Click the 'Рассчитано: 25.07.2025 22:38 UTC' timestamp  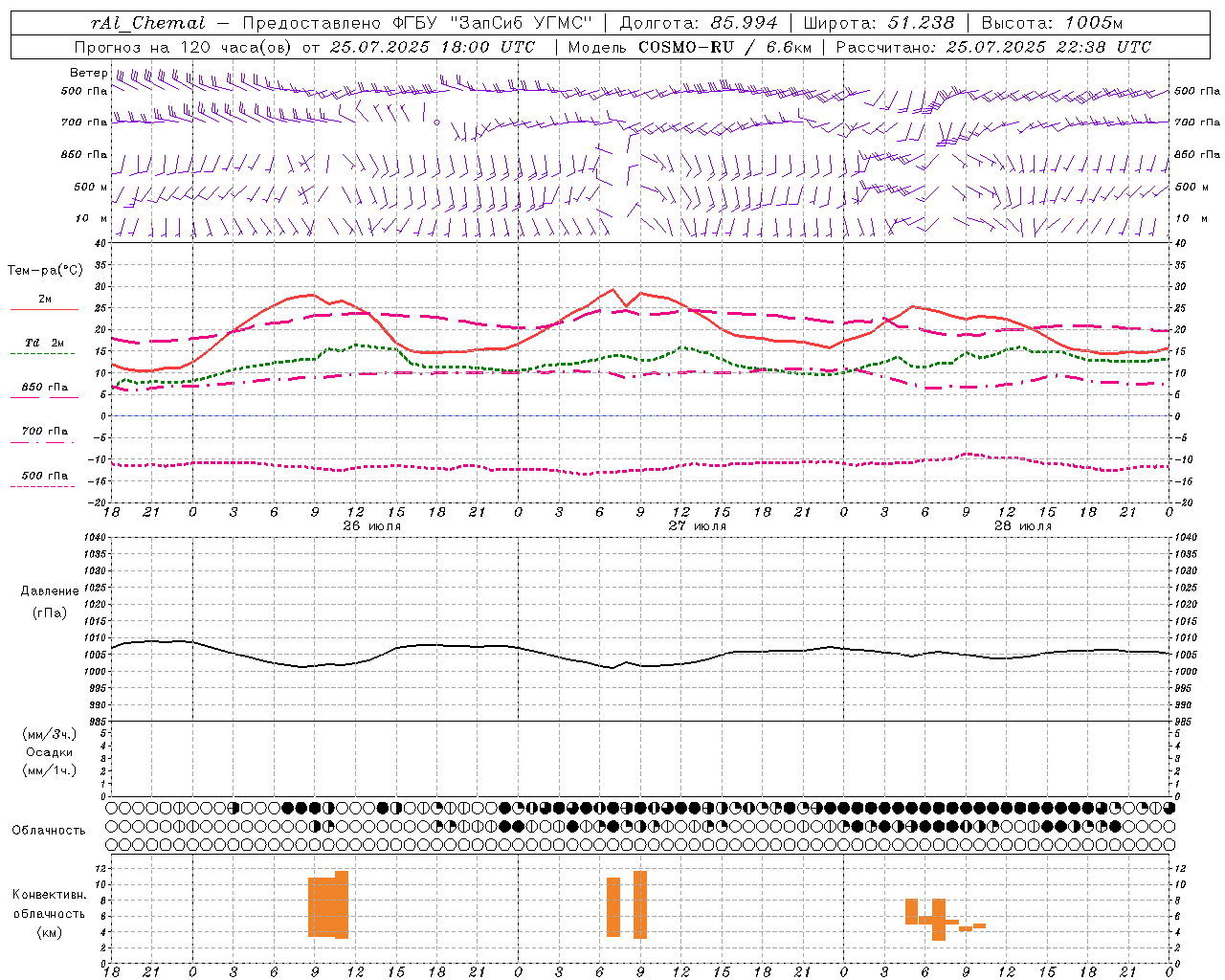pos(993,47)
